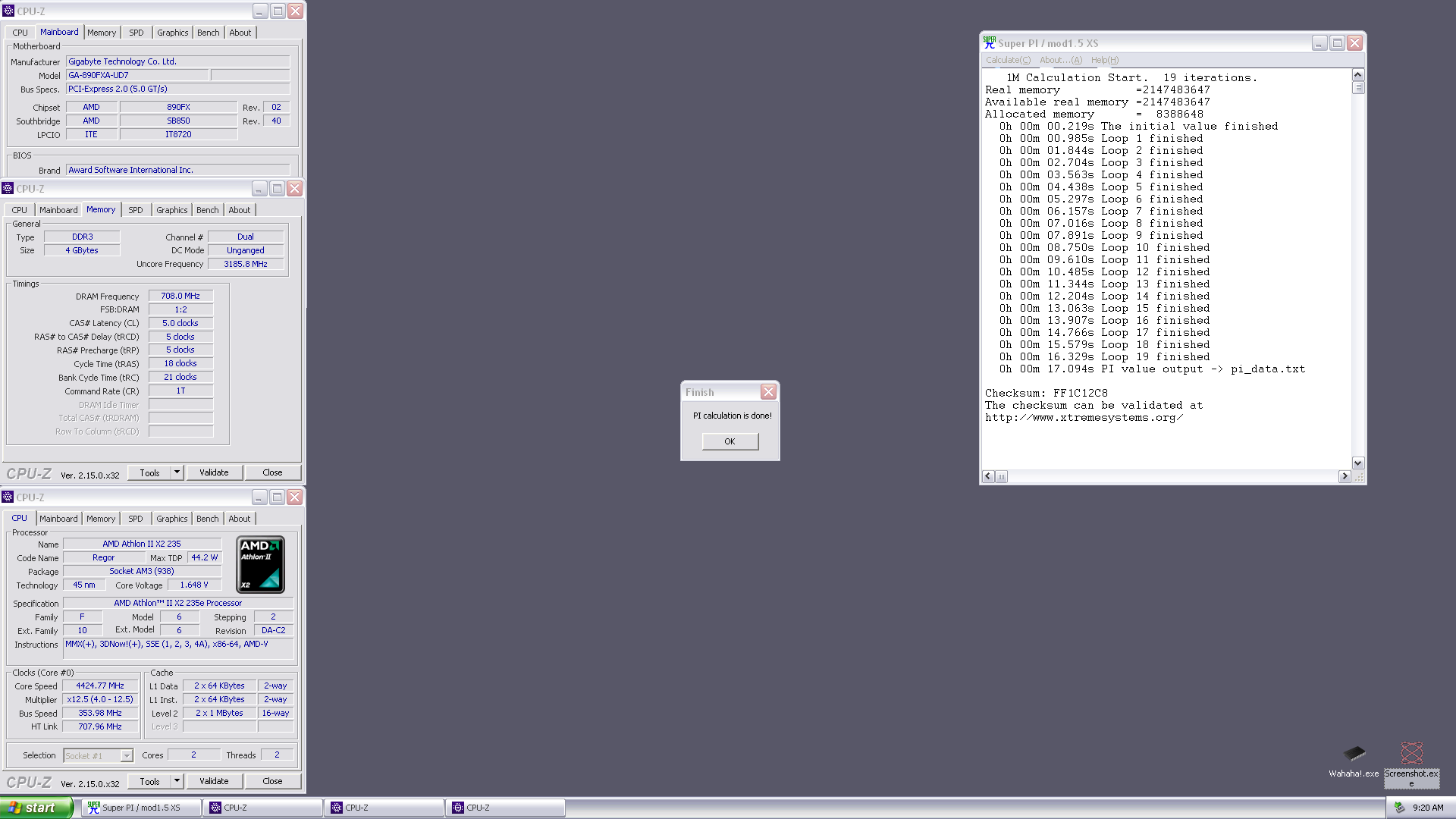The width and height of the screenshot is (1456, 819).
Task: Click Close button in the Memory window
Action: pyautogui.click(x=272, y=472)
